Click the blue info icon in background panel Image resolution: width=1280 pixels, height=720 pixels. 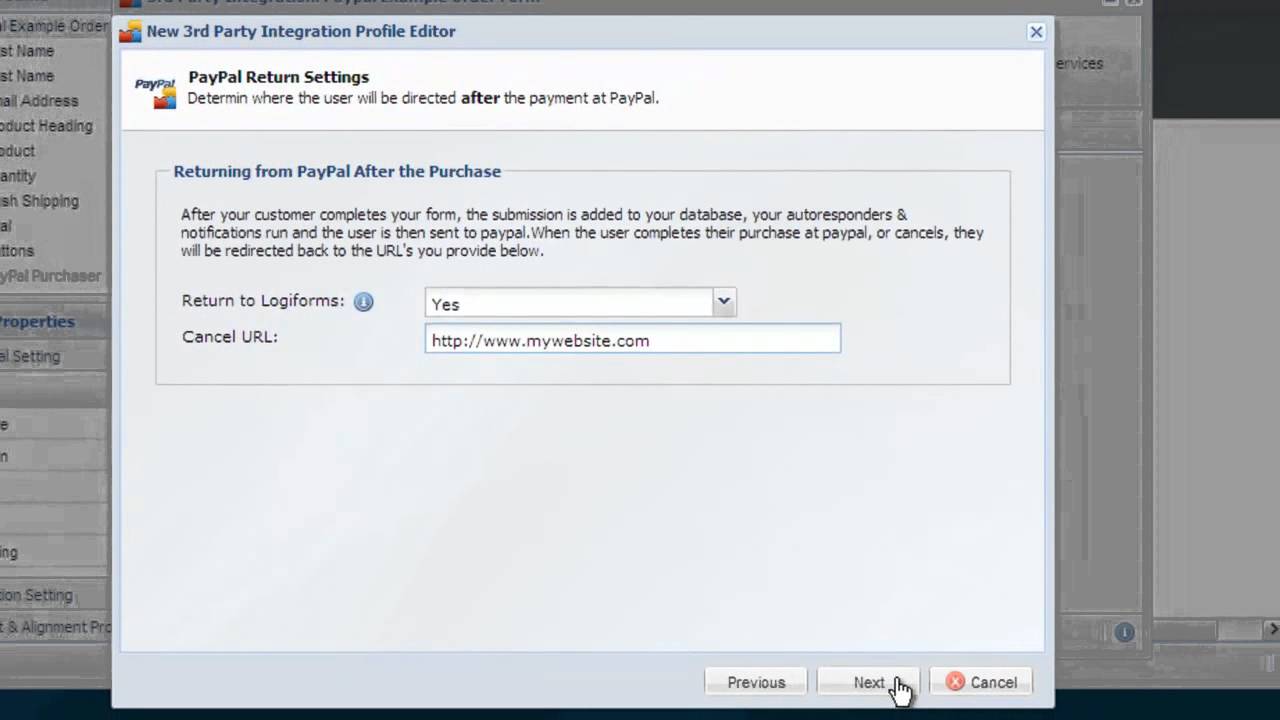point(1124,632)
